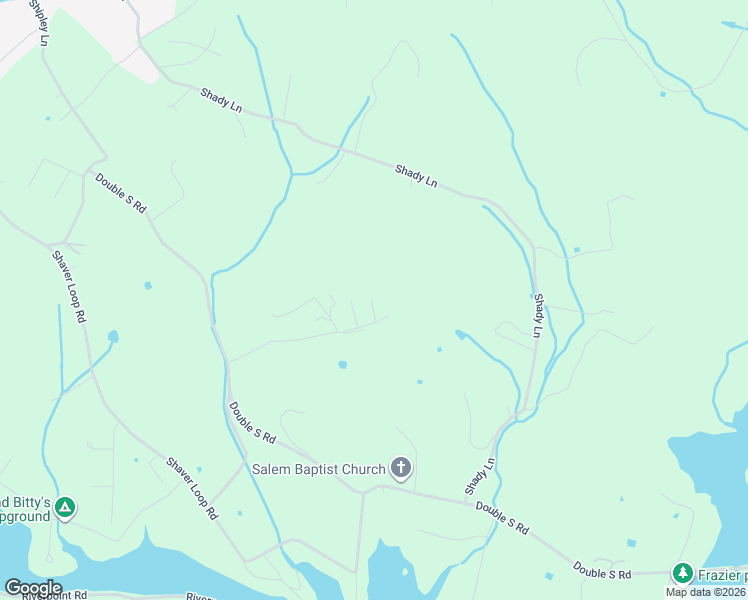Select the top Double S Rd label

pos(121,193)
